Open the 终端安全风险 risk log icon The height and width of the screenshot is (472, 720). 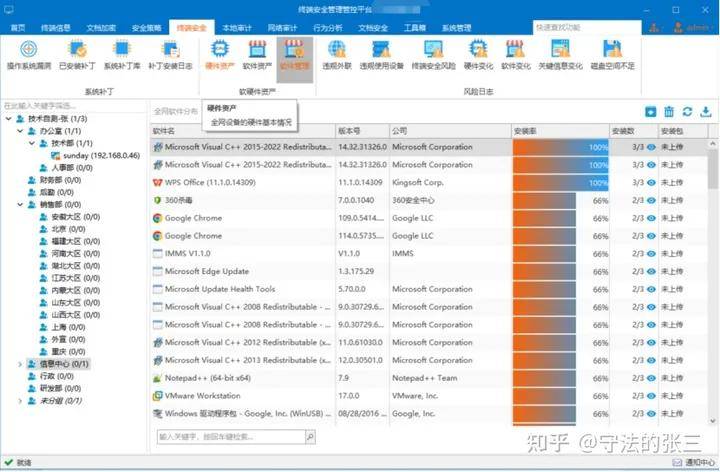433,55
